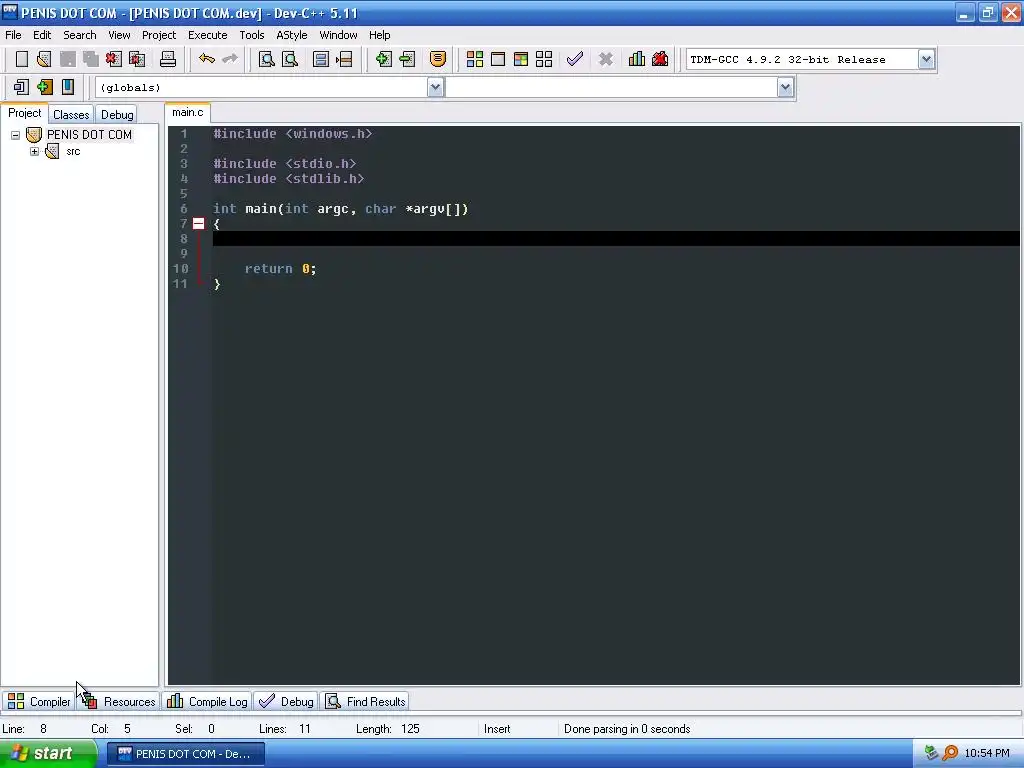1024x768 pixels.
Task: Open the Search menu
Action: (x=80, y=35)
